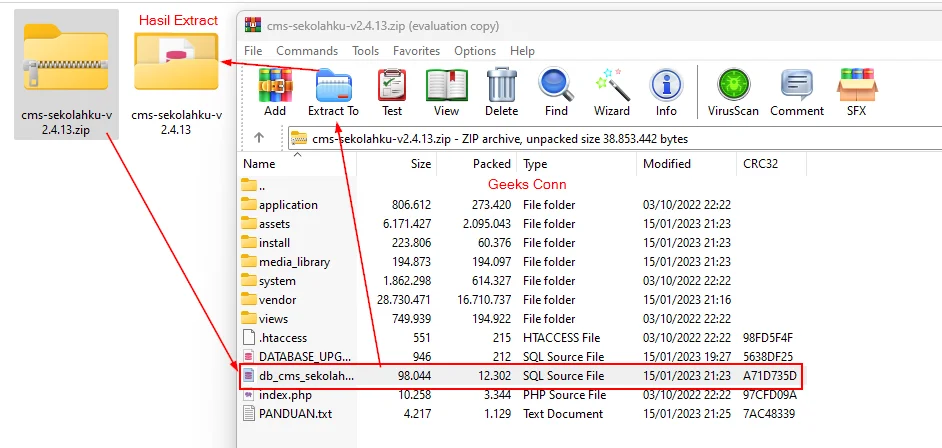Click the 1.862.298 size value

408,281
